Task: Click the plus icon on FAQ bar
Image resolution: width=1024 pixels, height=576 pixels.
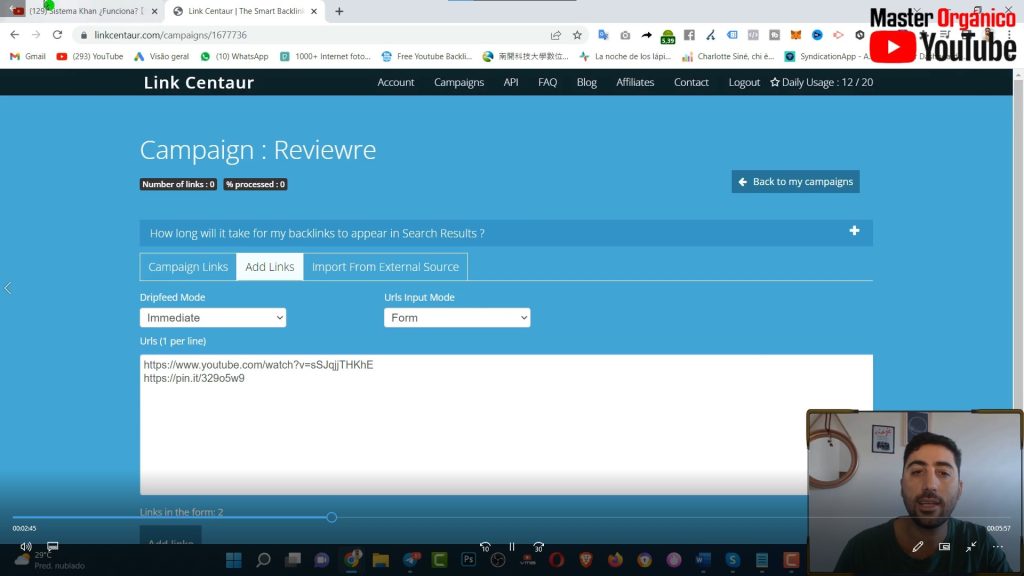Action: pyautogui.click(x=854, y=231)
